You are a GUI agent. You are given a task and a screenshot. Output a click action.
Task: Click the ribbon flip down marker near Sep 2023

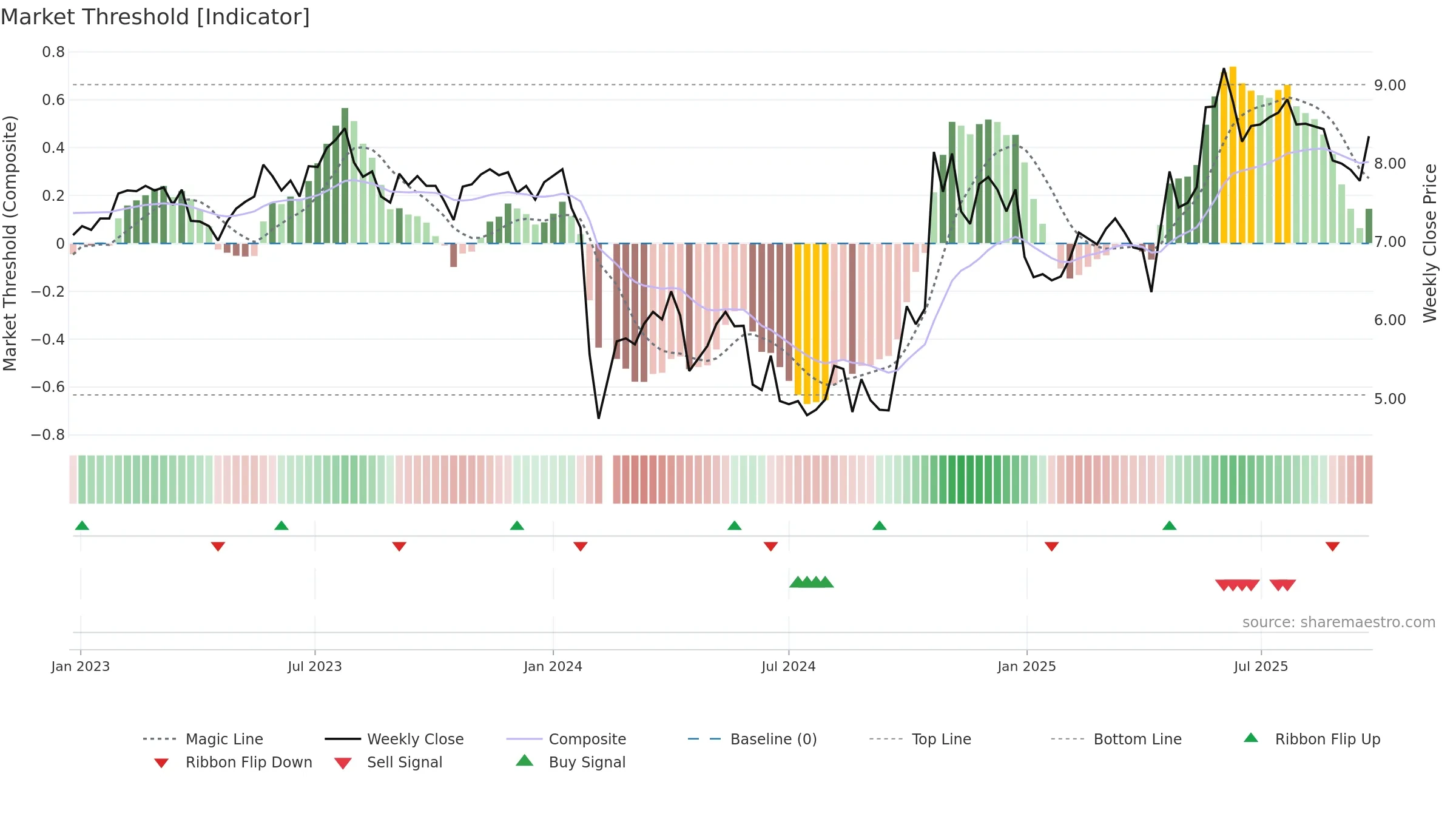click(399, 547)
